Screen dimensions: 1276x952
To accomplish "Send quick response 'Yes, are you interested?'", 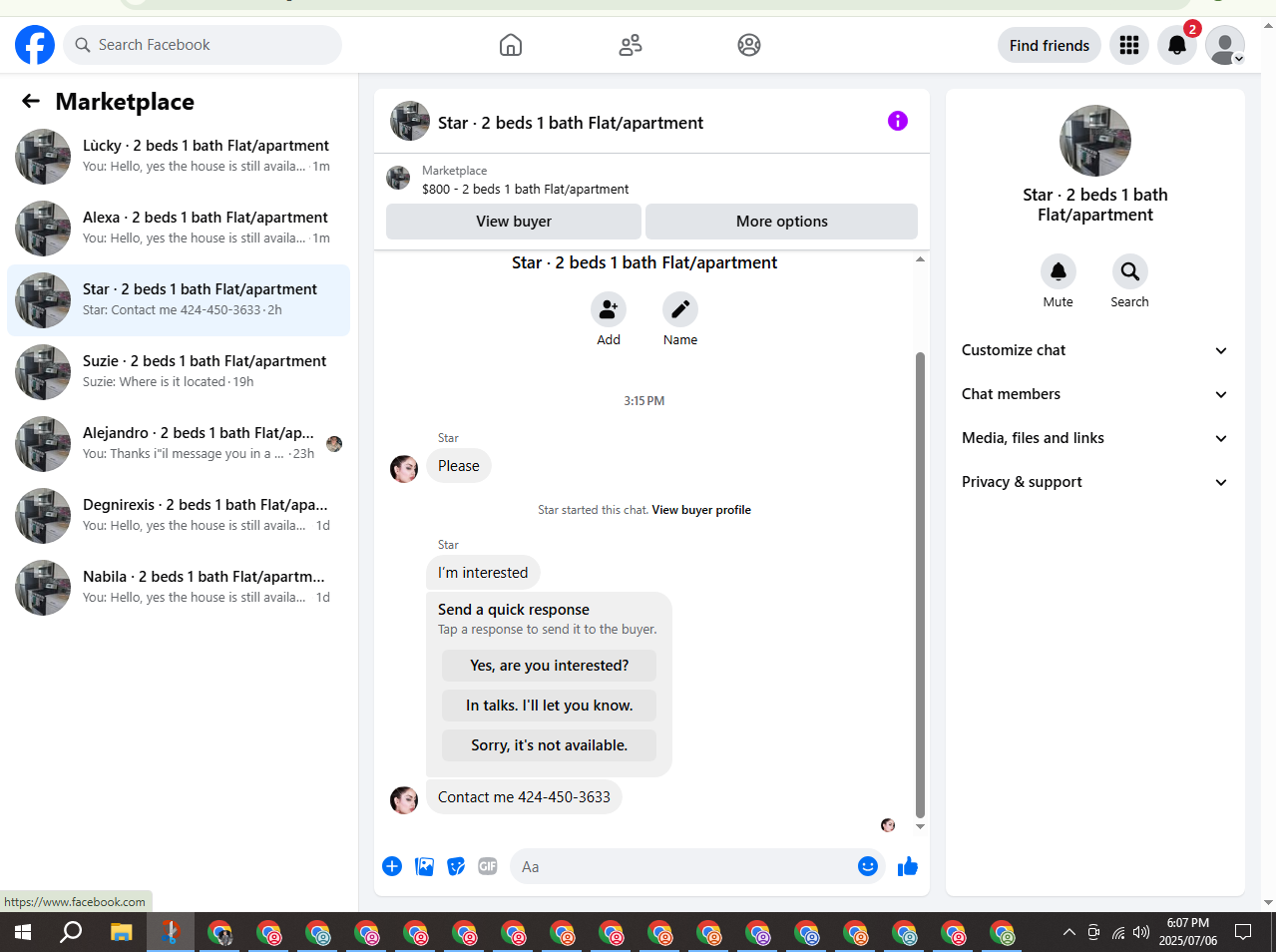I will (550, 666).
